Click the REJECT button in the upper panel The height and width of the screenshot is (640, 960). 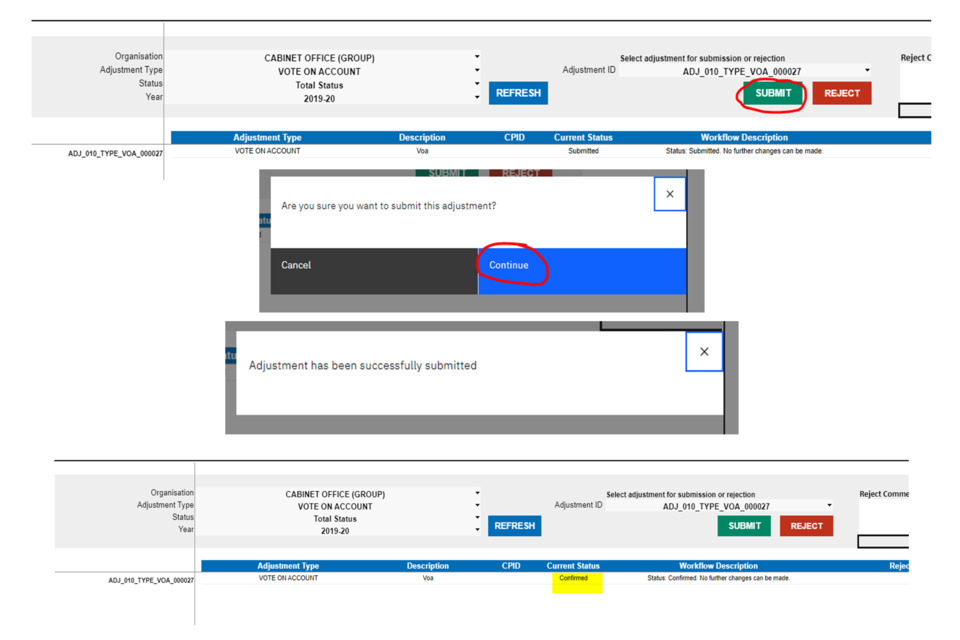point(841,93)
